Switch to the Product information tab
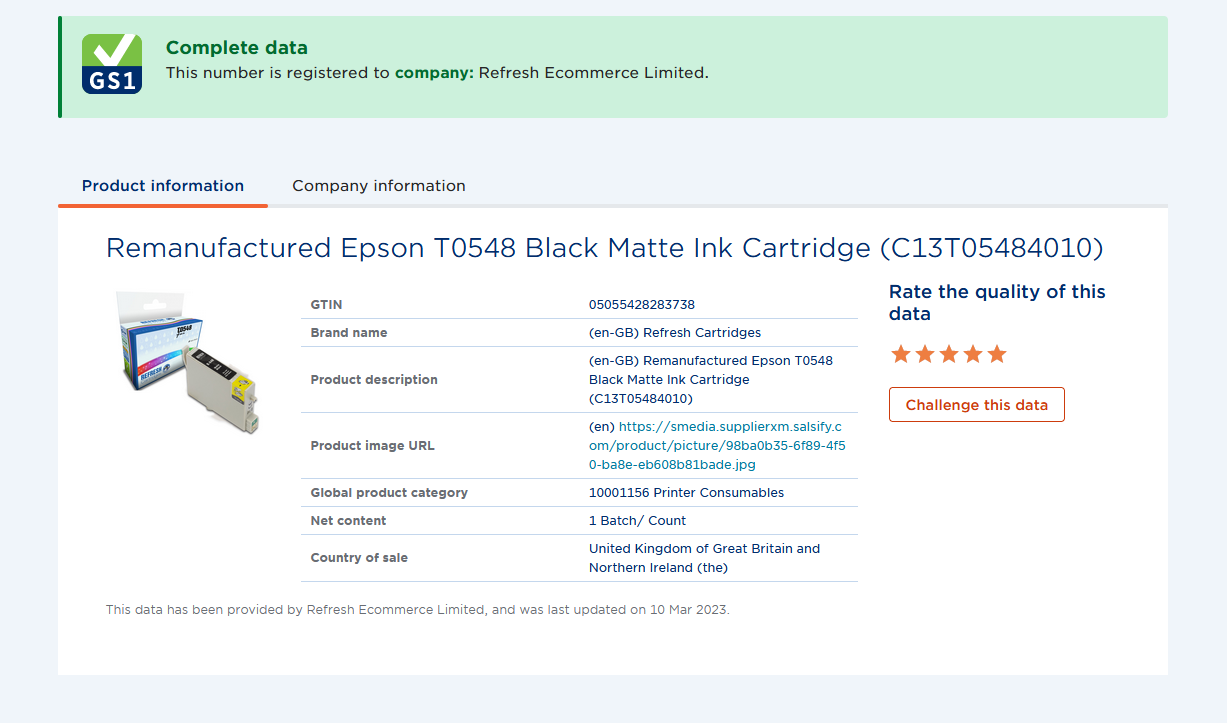This screenshot has width=1227, height=723. pos(163,186)
